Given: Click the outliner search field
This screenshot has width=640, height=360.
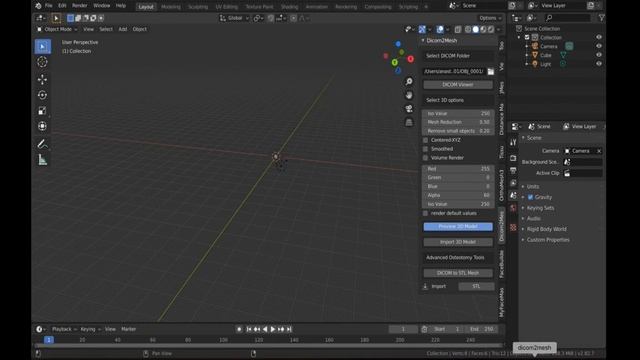Looking at the screenshot, I should pyautogui.click(x=568, y=18).
